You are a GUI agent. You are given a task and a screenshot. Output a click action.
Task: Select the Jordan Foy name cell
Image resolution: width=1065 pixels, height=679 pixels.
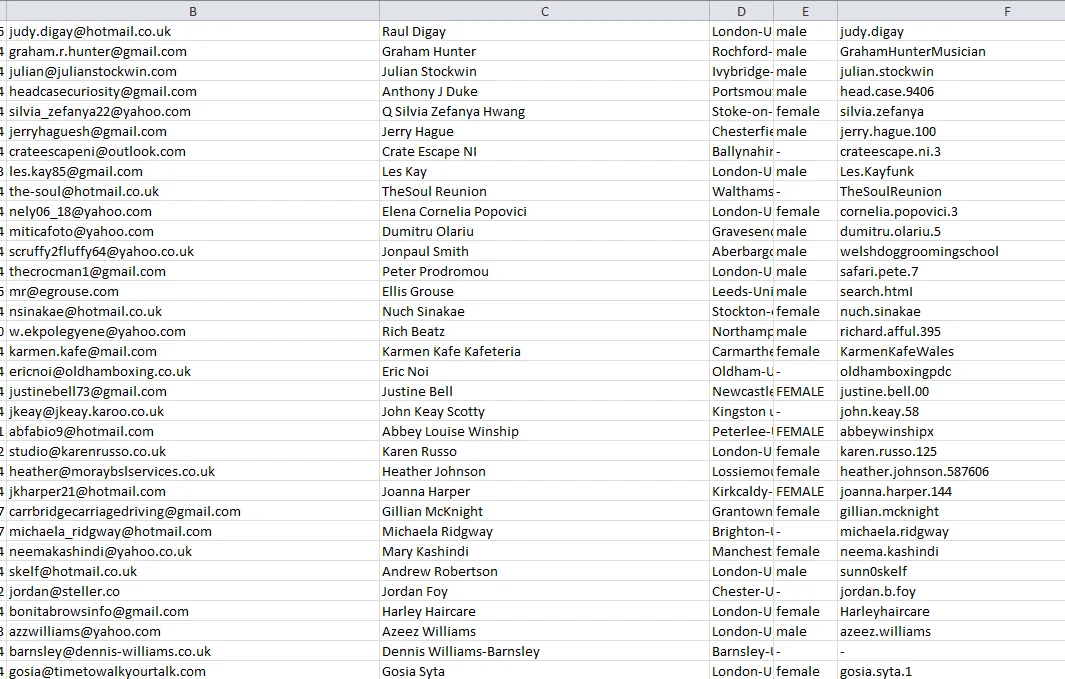415,591
